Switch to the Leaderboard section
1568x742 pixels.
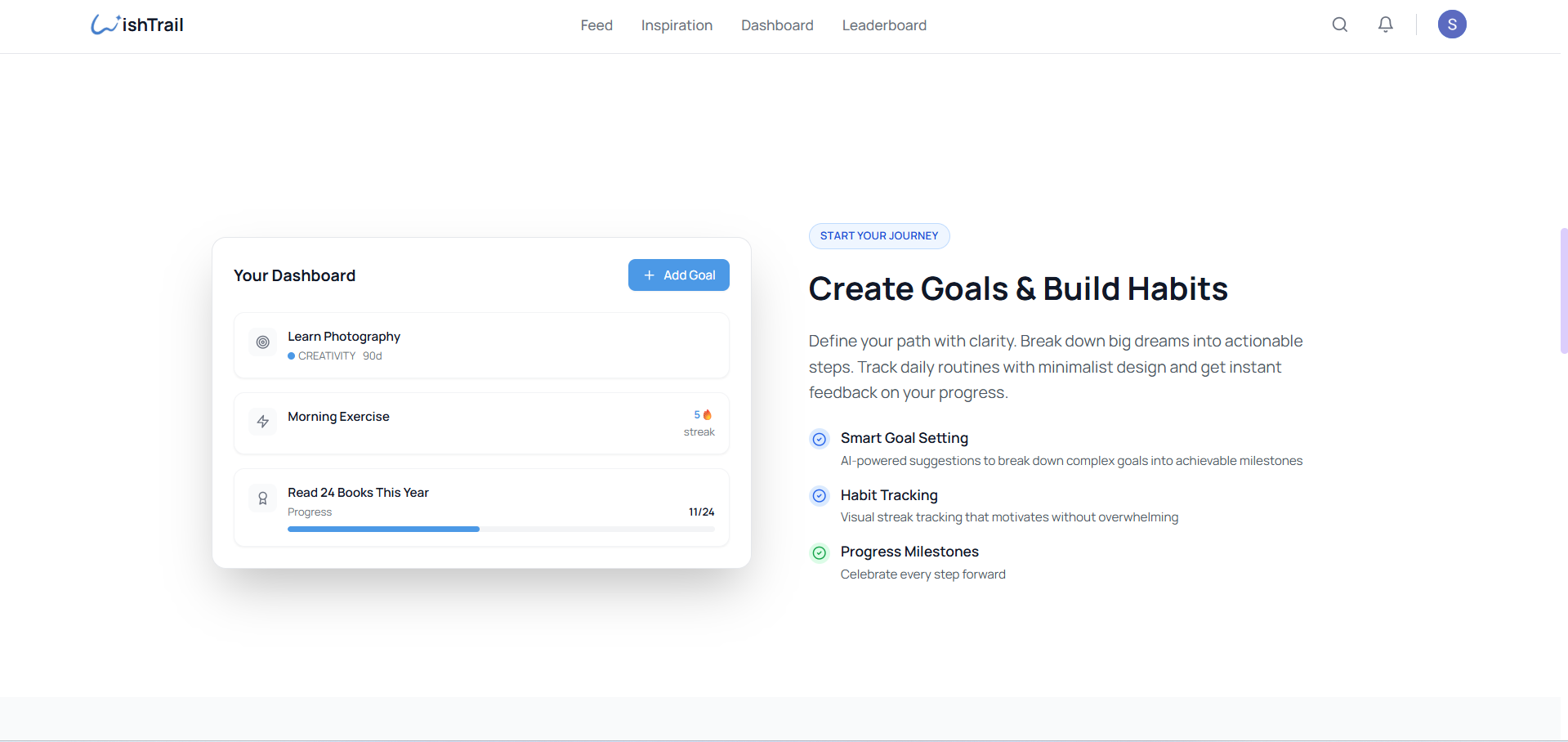pyautogui.click(x=883, y=25)
